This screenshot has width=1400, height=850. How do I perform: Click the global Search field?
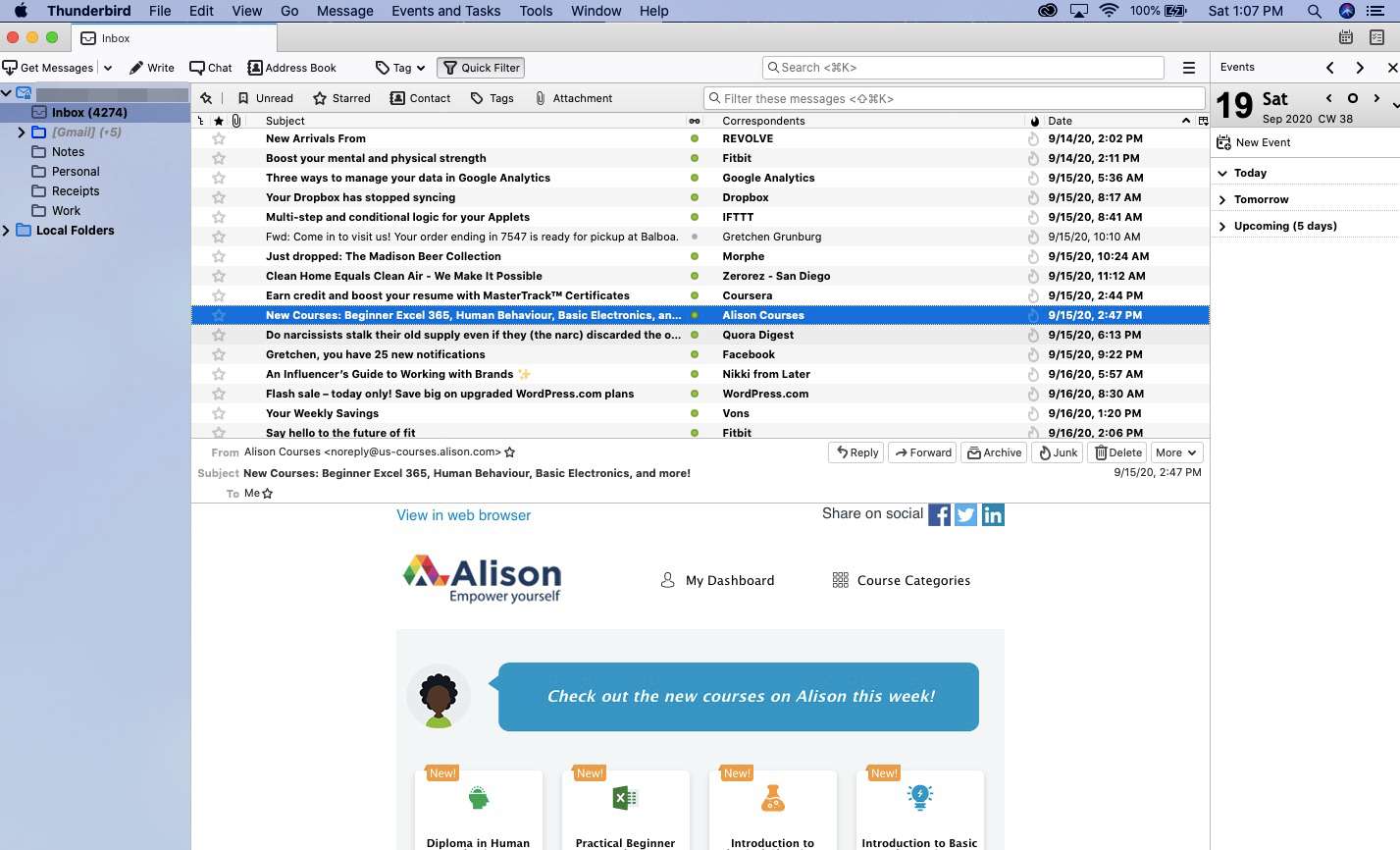[963, 68]
